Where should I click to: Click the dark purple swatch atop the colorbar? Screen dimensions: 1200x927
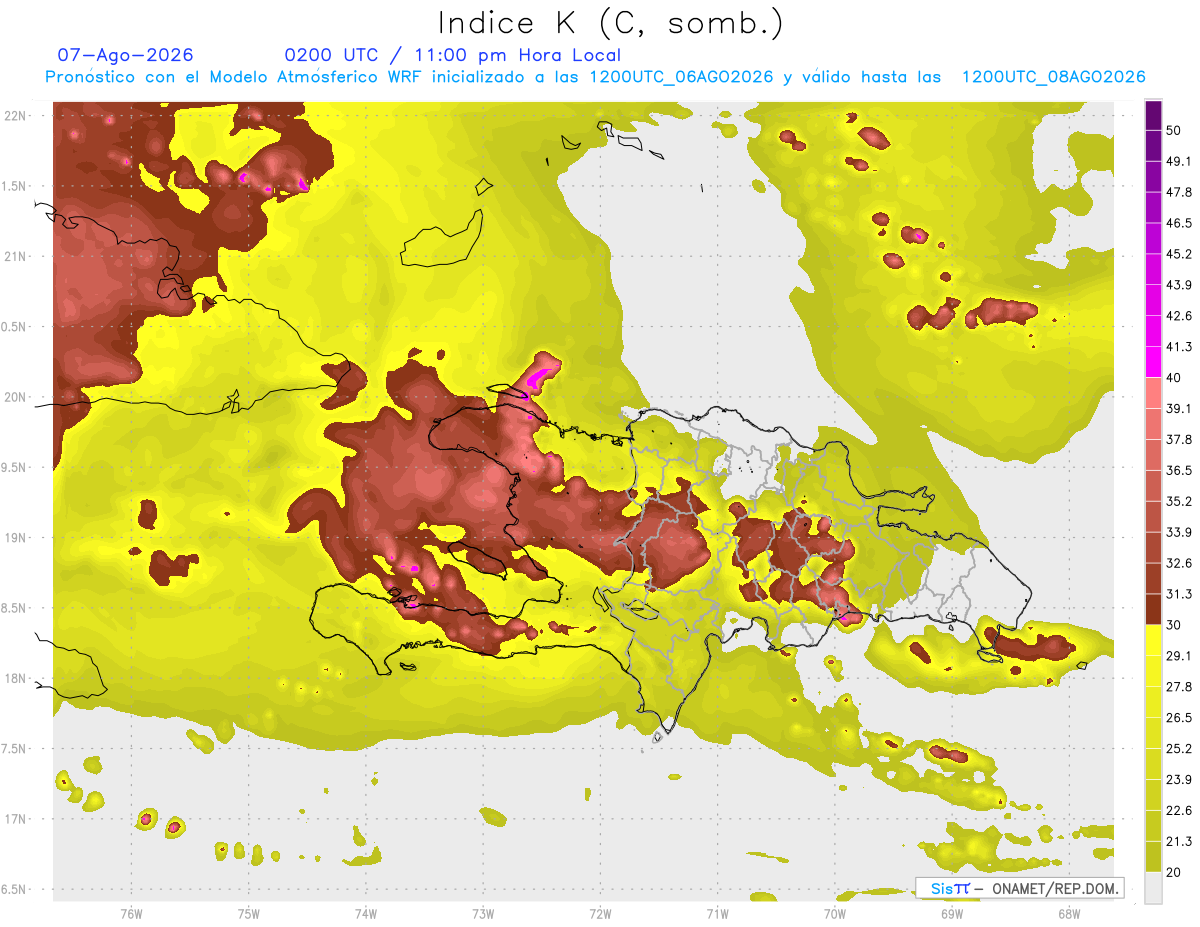pos(1153,116)
